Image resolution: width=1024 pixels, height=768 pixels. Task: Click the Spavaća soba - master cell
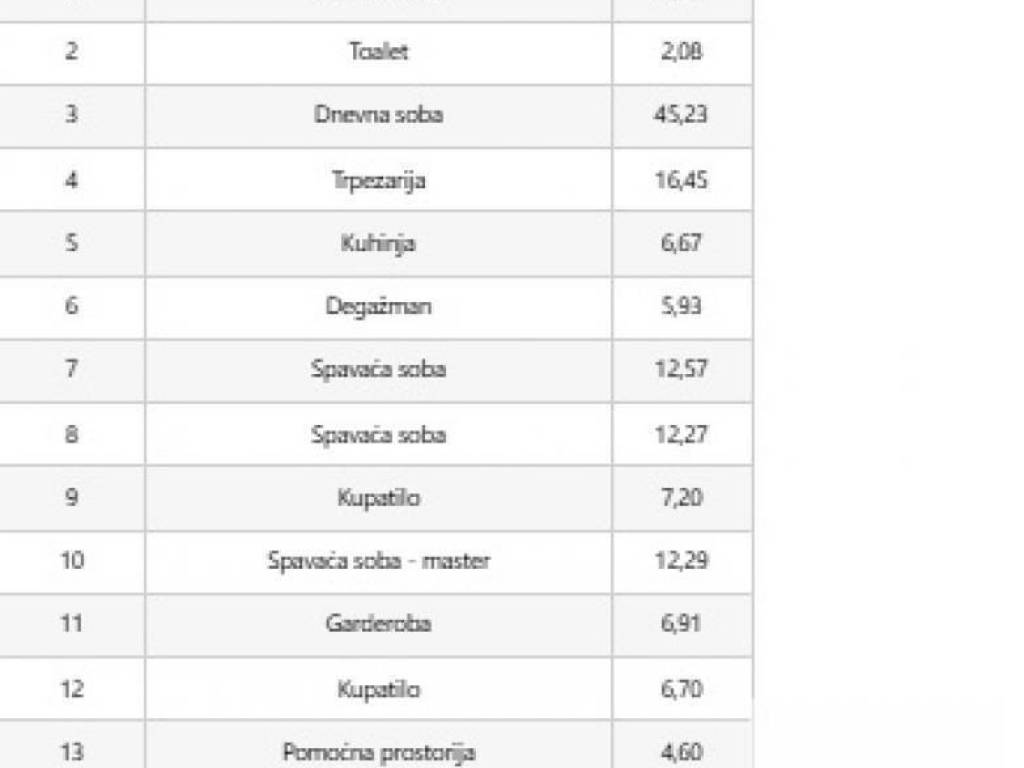[378, 562]
